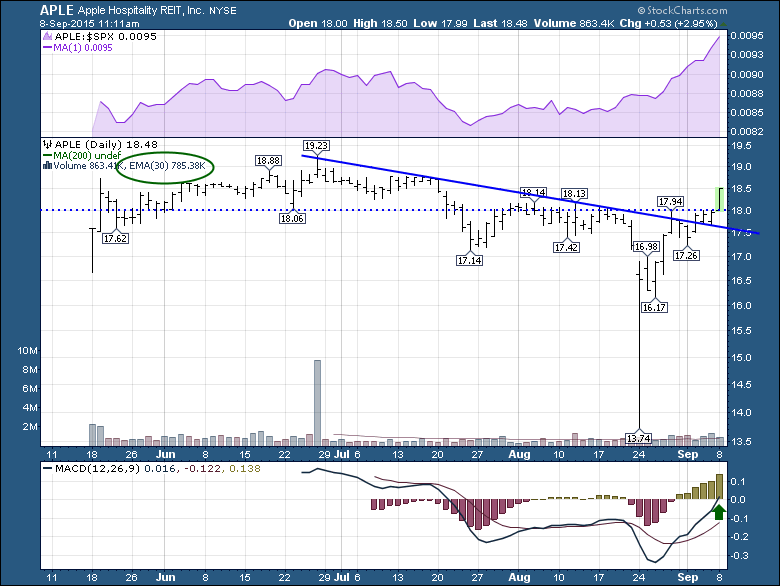Image resolution: width=780 pixels, height=586 pixels.
Task: Click the 17.94 price label
Action: (x=671, y=201)
